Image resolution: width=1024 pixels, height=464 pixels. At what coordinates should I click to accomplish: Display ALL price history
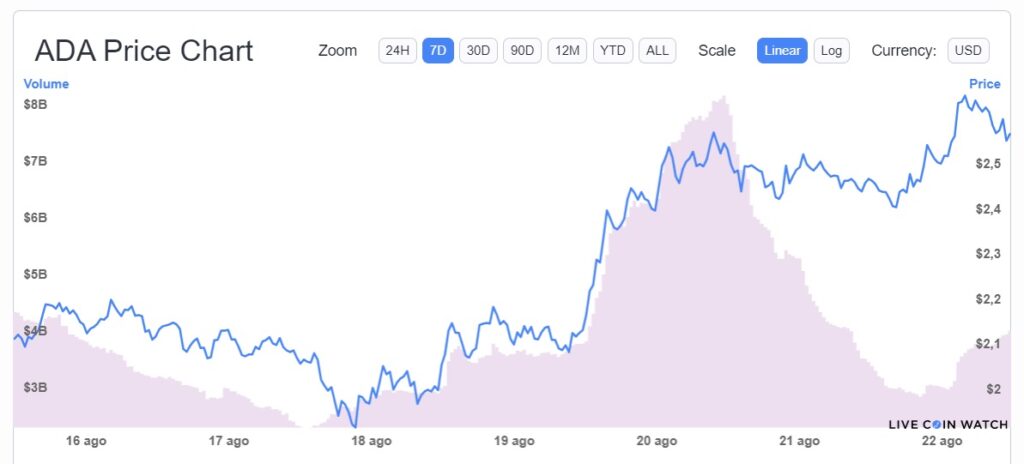(x=657, y=50)
